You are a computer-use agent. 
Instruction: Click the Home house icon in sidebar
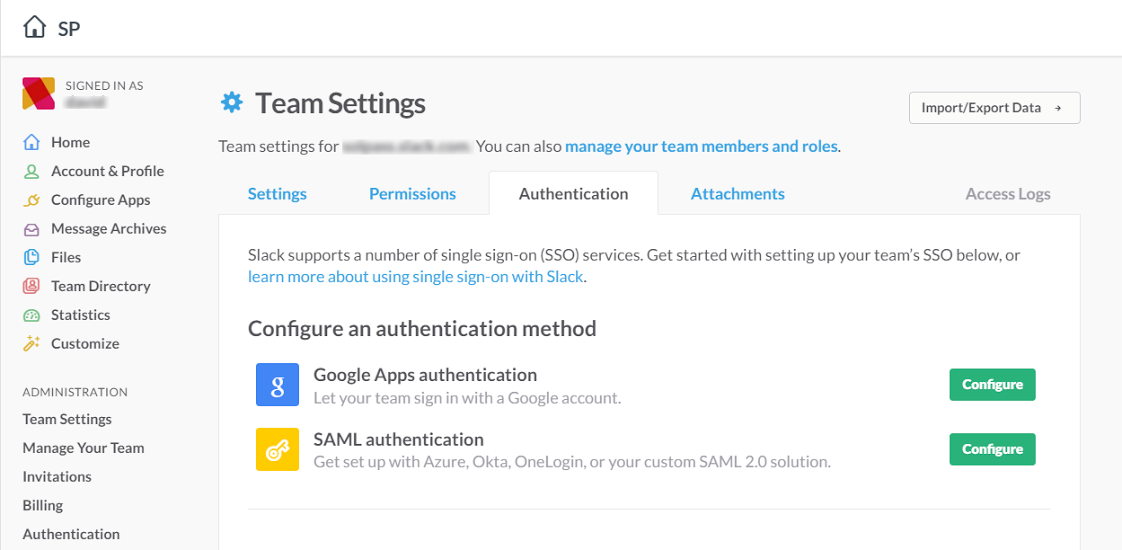31,142
